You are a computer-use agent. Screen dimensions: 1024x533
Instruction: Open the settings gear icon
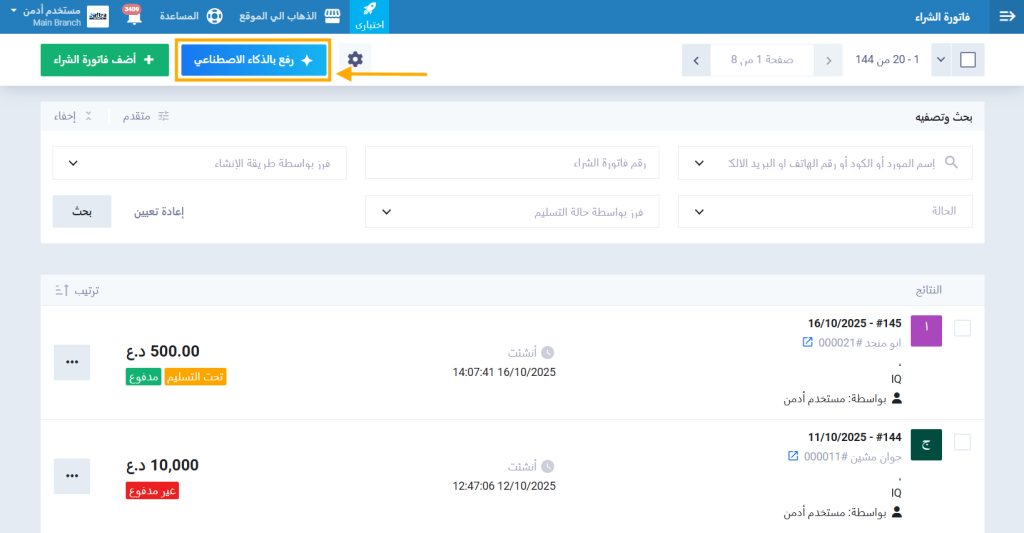pyautogui.click(x=354, y=60)
